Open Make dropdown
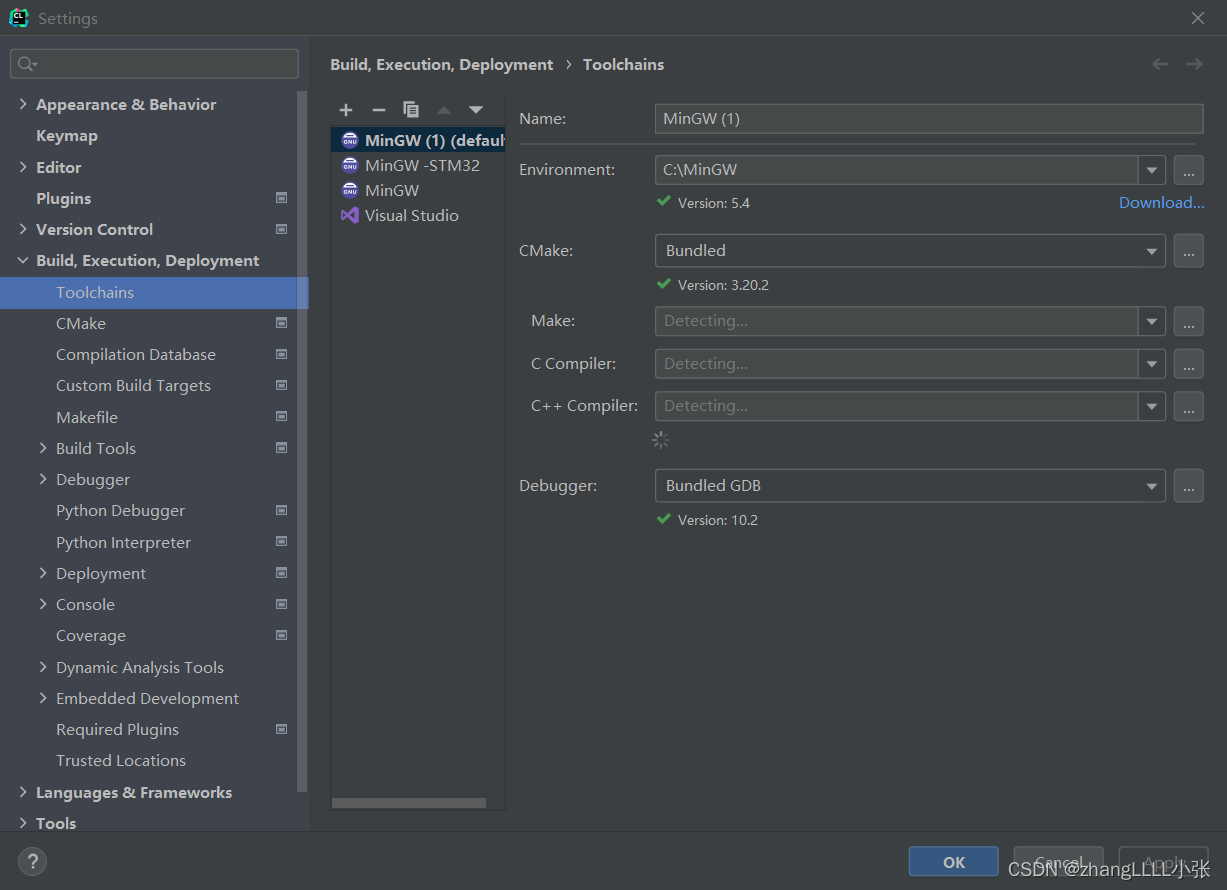Image resolution: width=1227 pixels, height=890 pixels. [1152, 321]
